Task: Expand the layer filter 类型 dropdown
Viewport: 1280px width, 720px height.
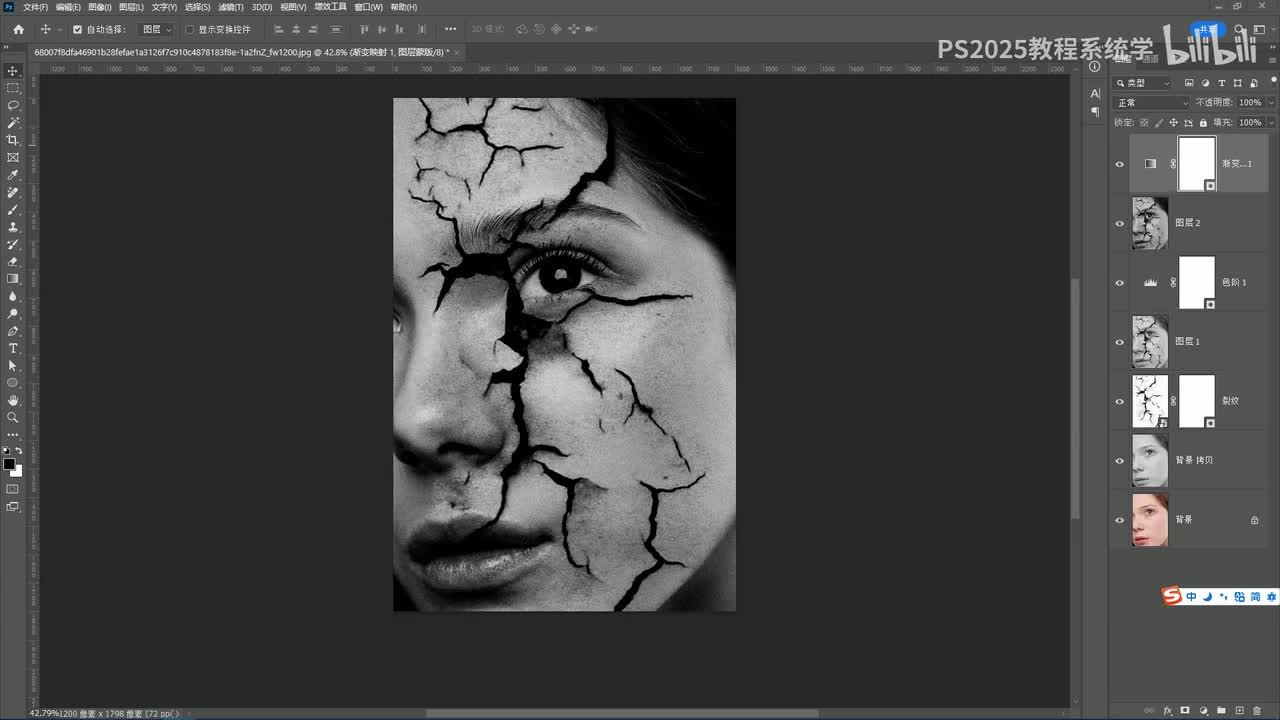Action: (x=1143, y=83)
